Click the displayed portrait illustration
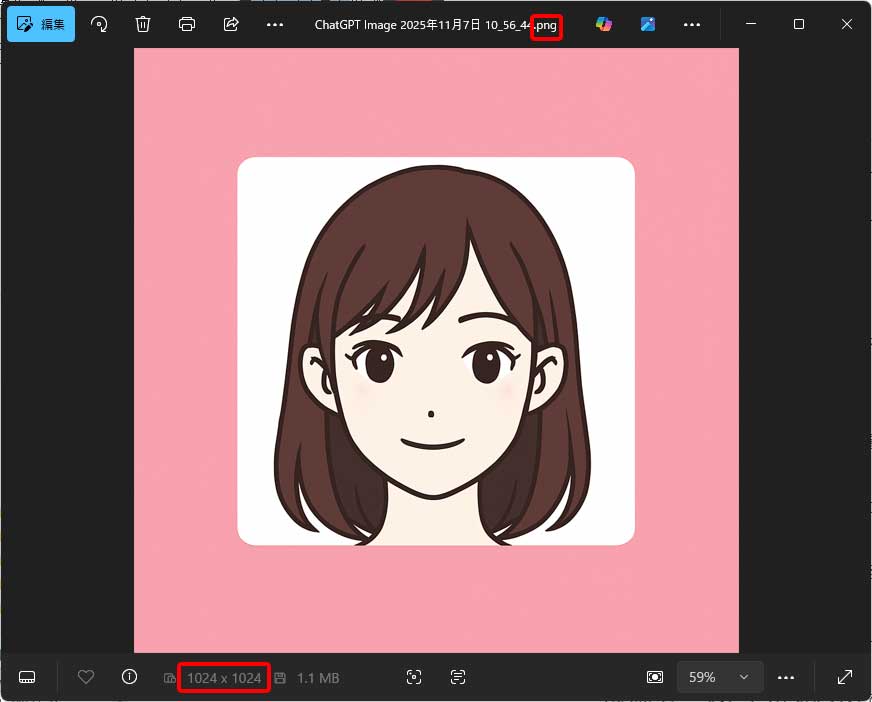872x702 pixels. 436,350
